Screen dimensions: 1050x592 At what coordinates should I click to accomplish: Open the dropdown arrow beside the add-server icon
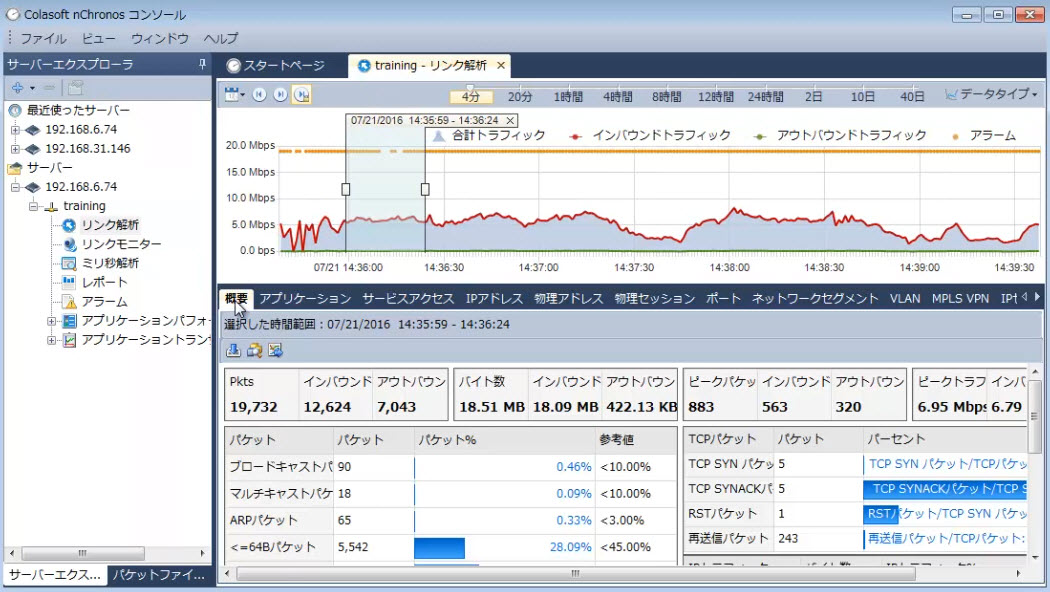pyautogui.click(x=32, y=88)
